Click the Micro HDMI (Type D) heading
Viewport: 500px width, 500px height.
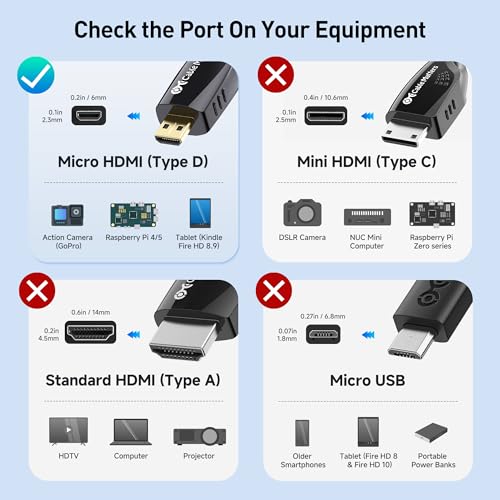tap(133, 162)
